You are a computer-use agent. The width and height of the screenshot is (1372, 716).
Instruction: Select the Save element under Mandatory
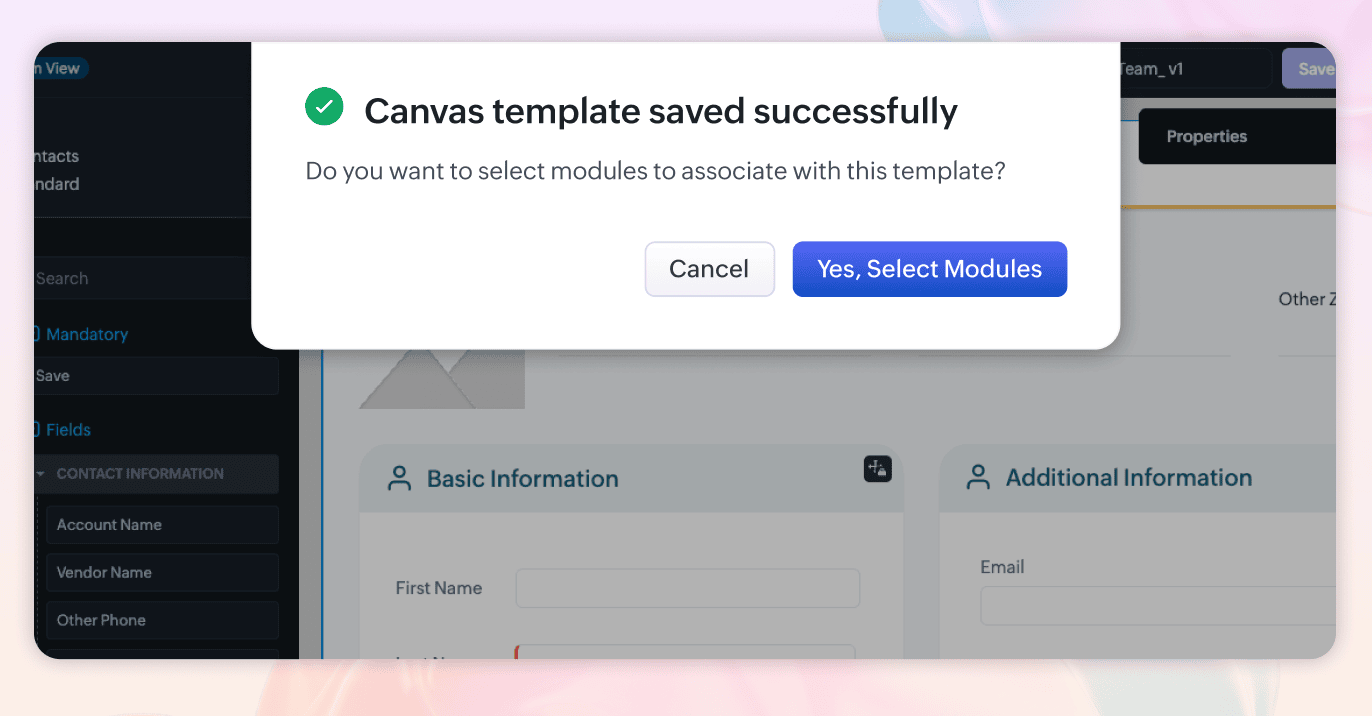(x=156, y=376)
